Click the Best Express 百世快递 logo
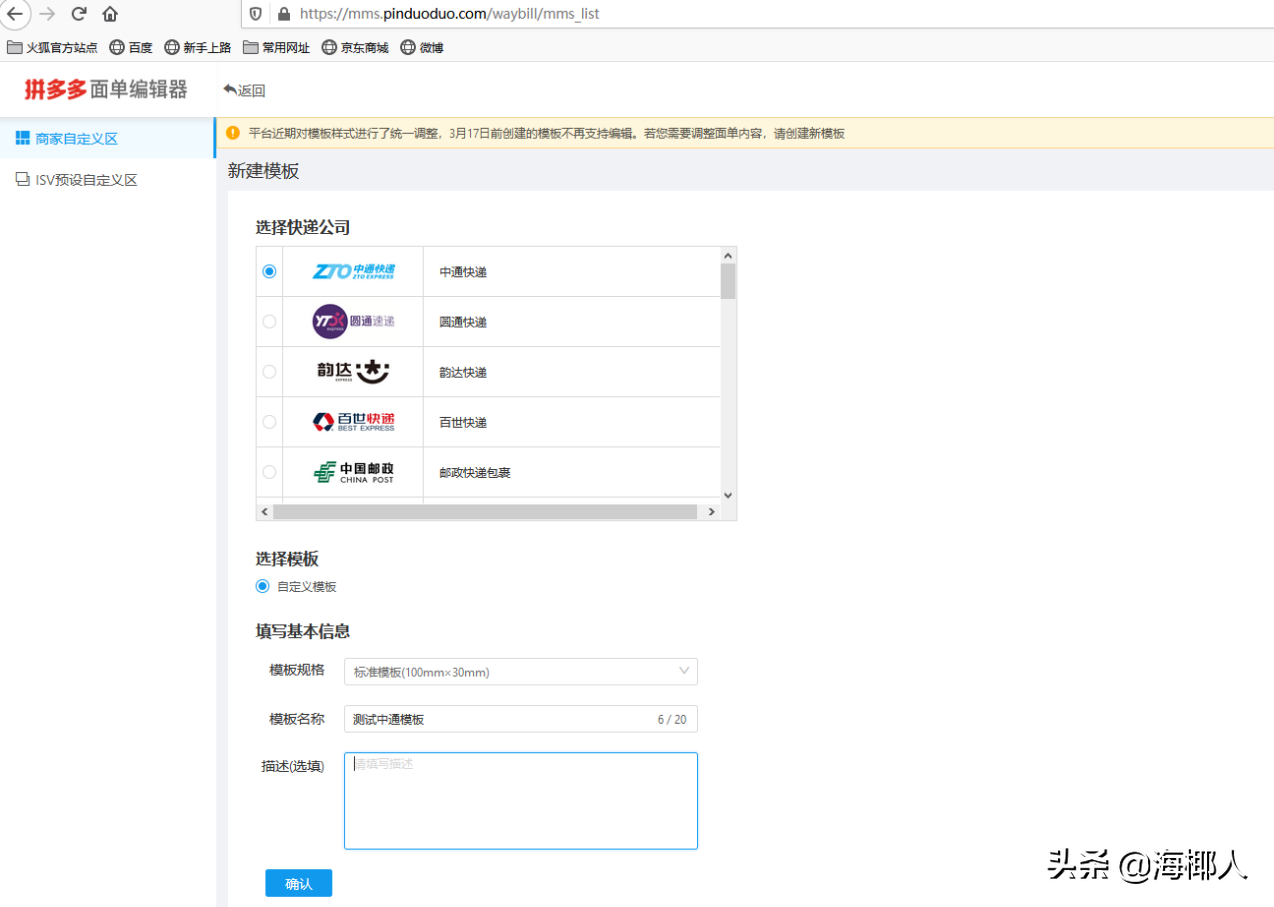Screen dimensions: 1274x907 [x=350, y=421]
